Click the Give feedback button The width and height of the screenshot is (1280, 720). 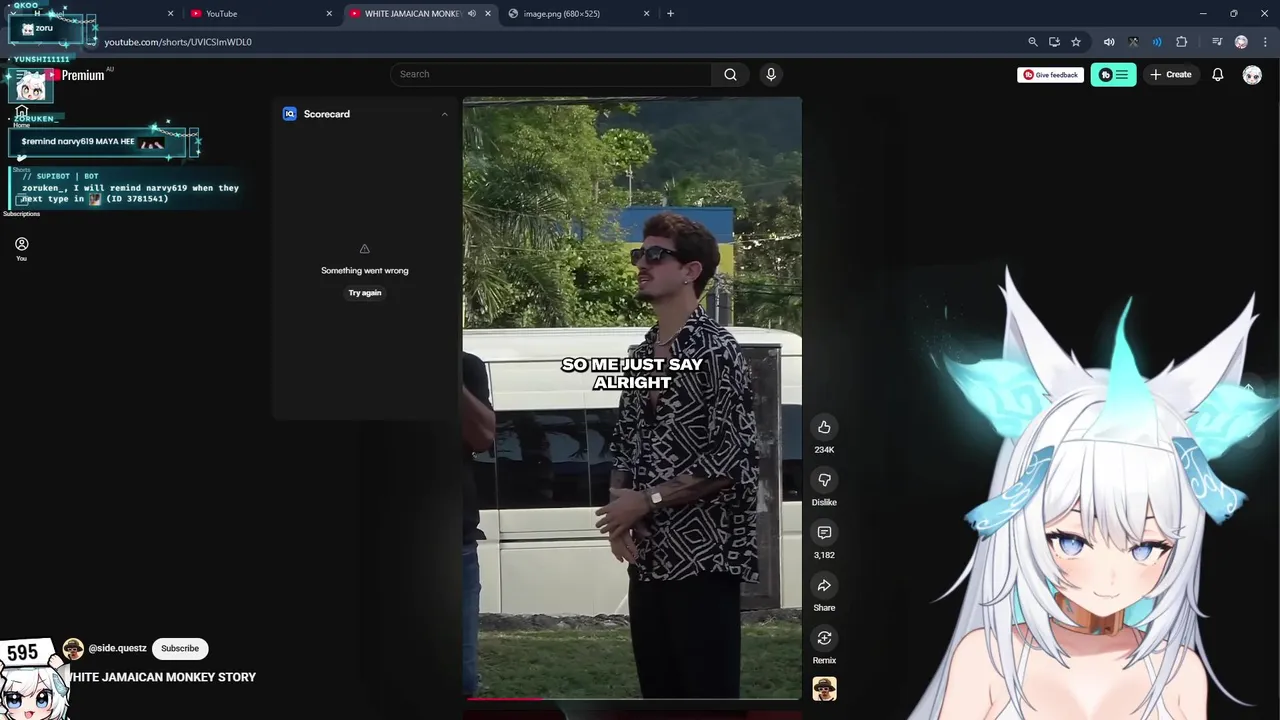(1050, 75)
